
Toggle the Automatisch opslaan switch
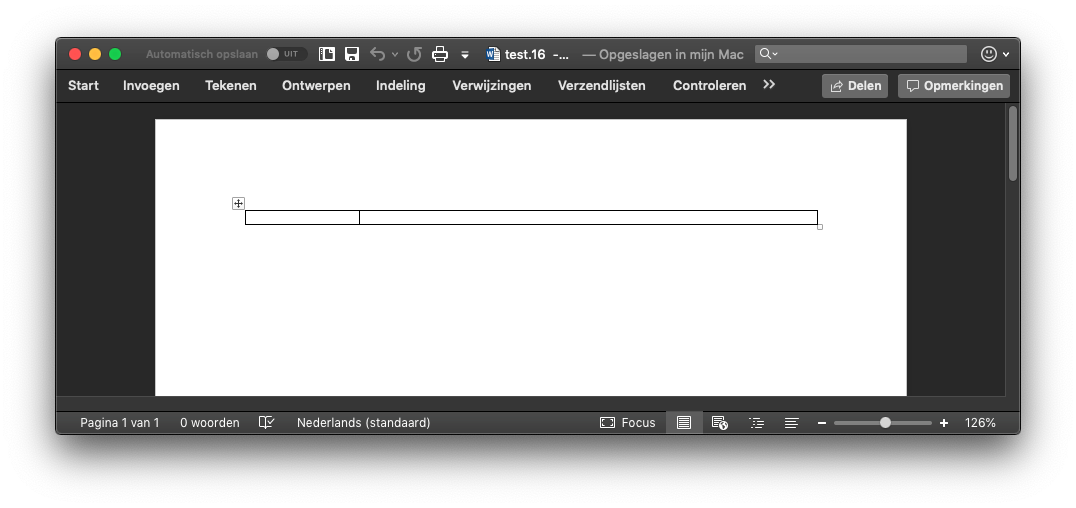pos(286,54)
